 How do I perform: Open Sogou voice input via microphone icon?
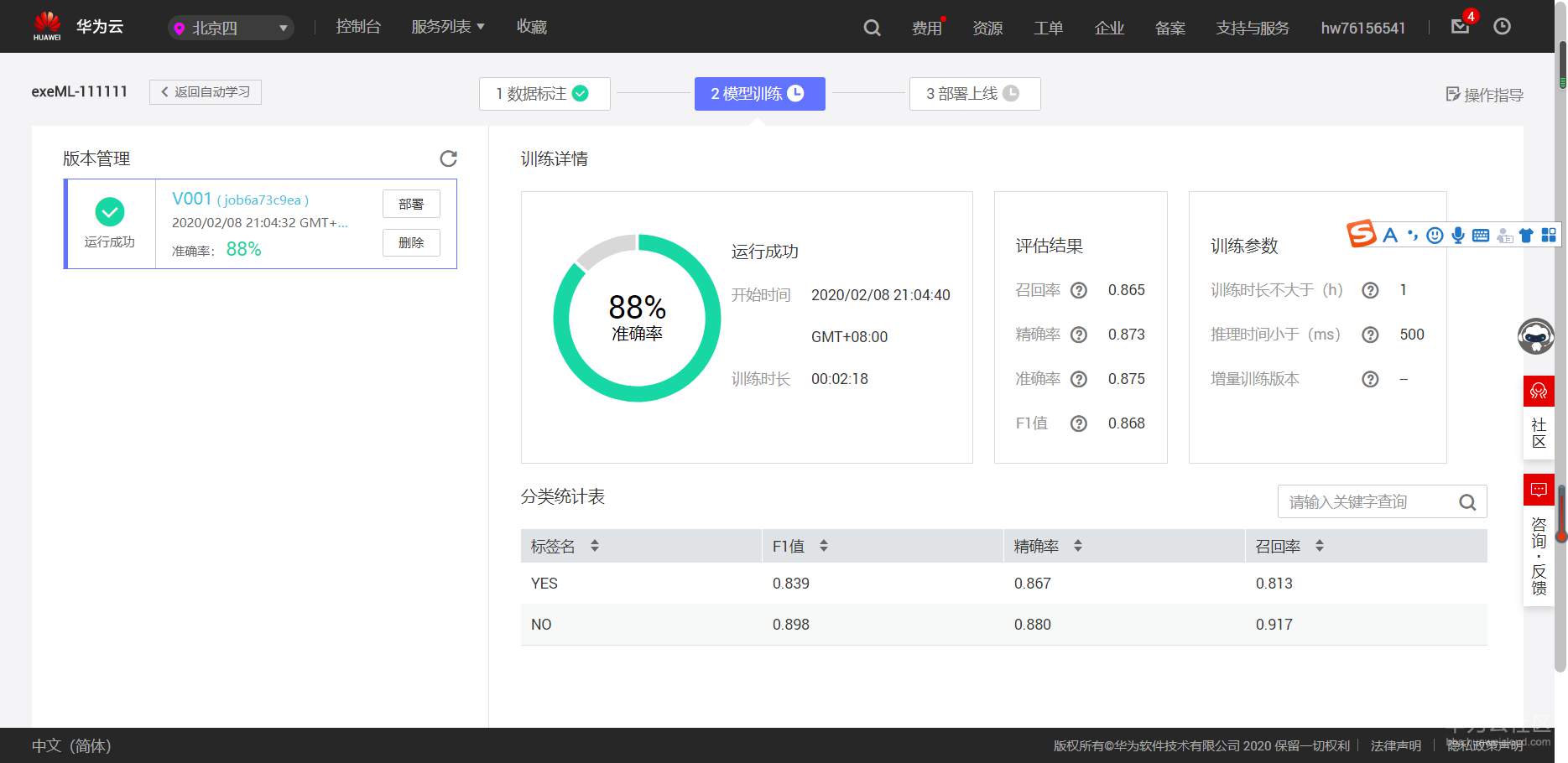(1457, 236)
